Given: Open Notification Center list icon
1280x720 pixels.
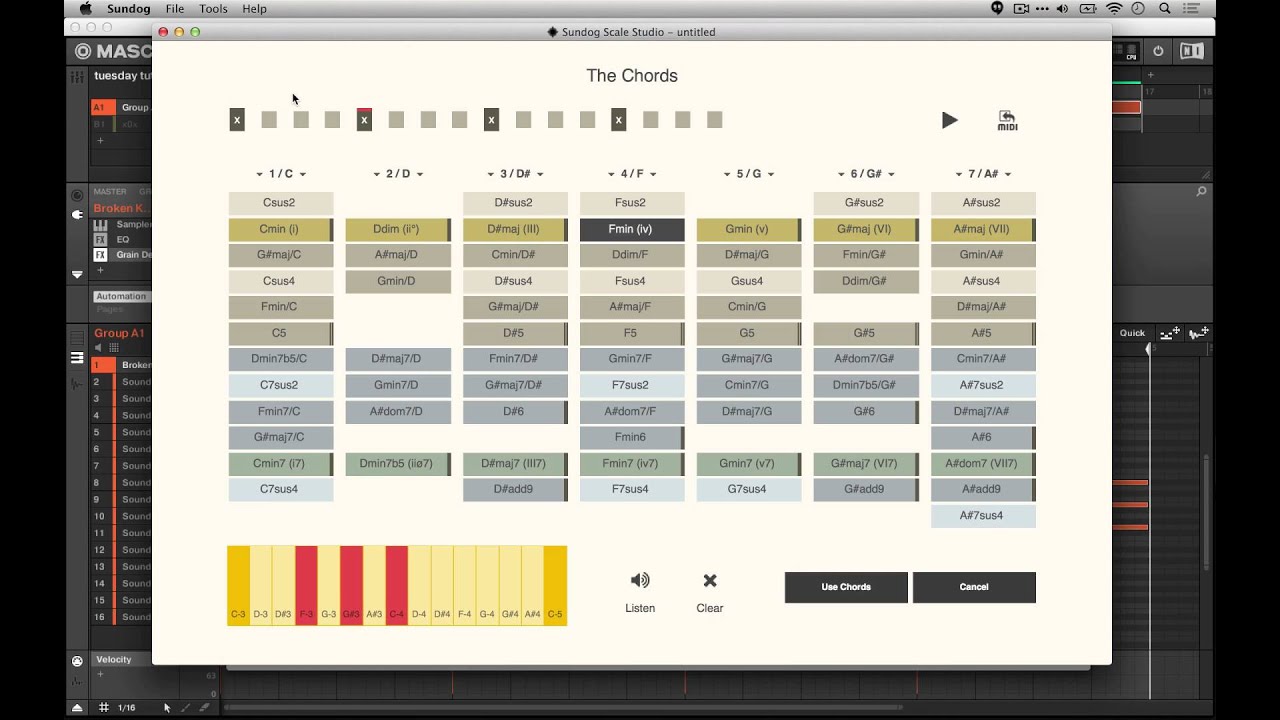Looking at the screenshot, I should [1191, 8].
